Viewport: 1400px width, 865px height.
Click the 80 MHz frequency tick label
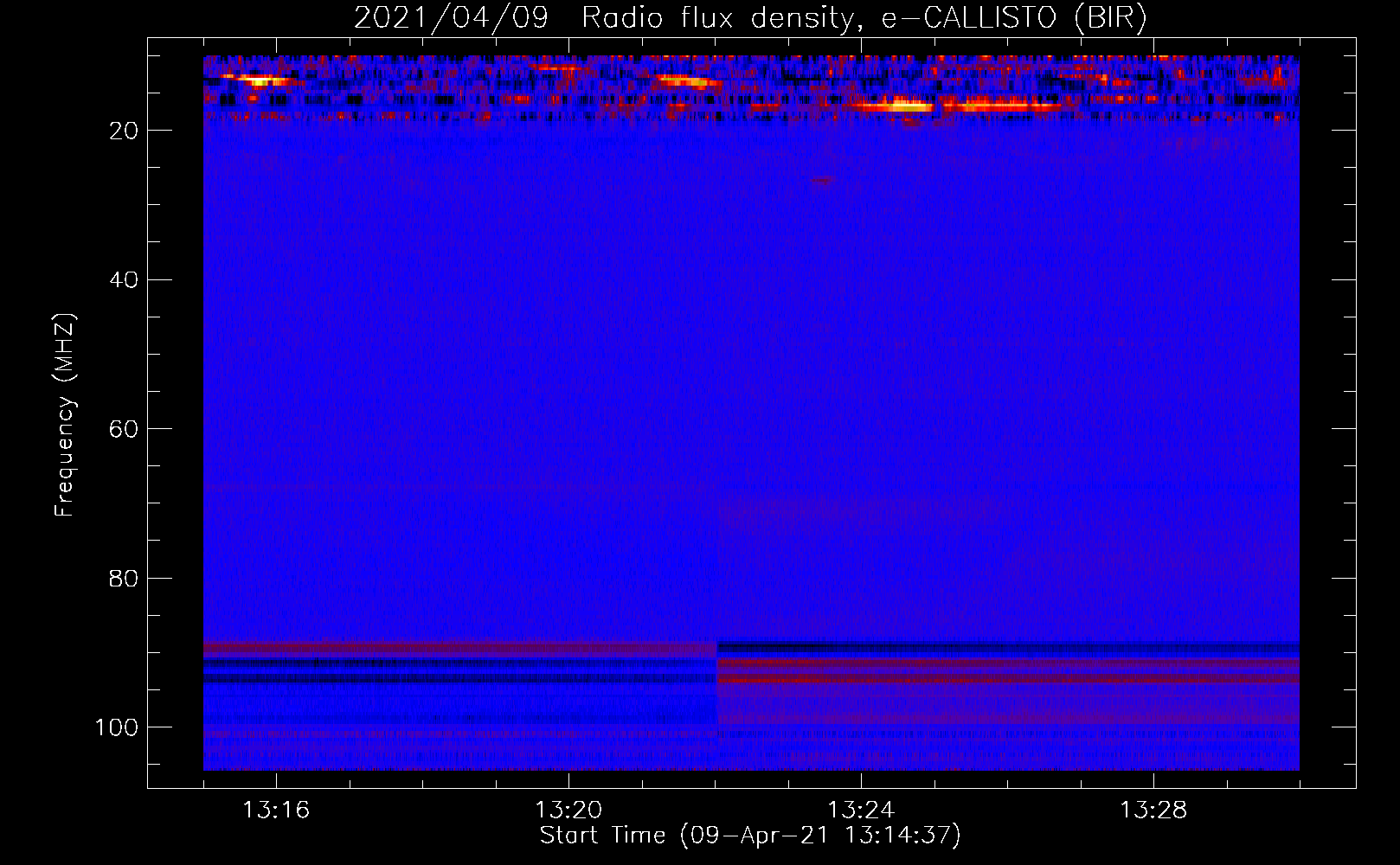(x=124, y=578)
